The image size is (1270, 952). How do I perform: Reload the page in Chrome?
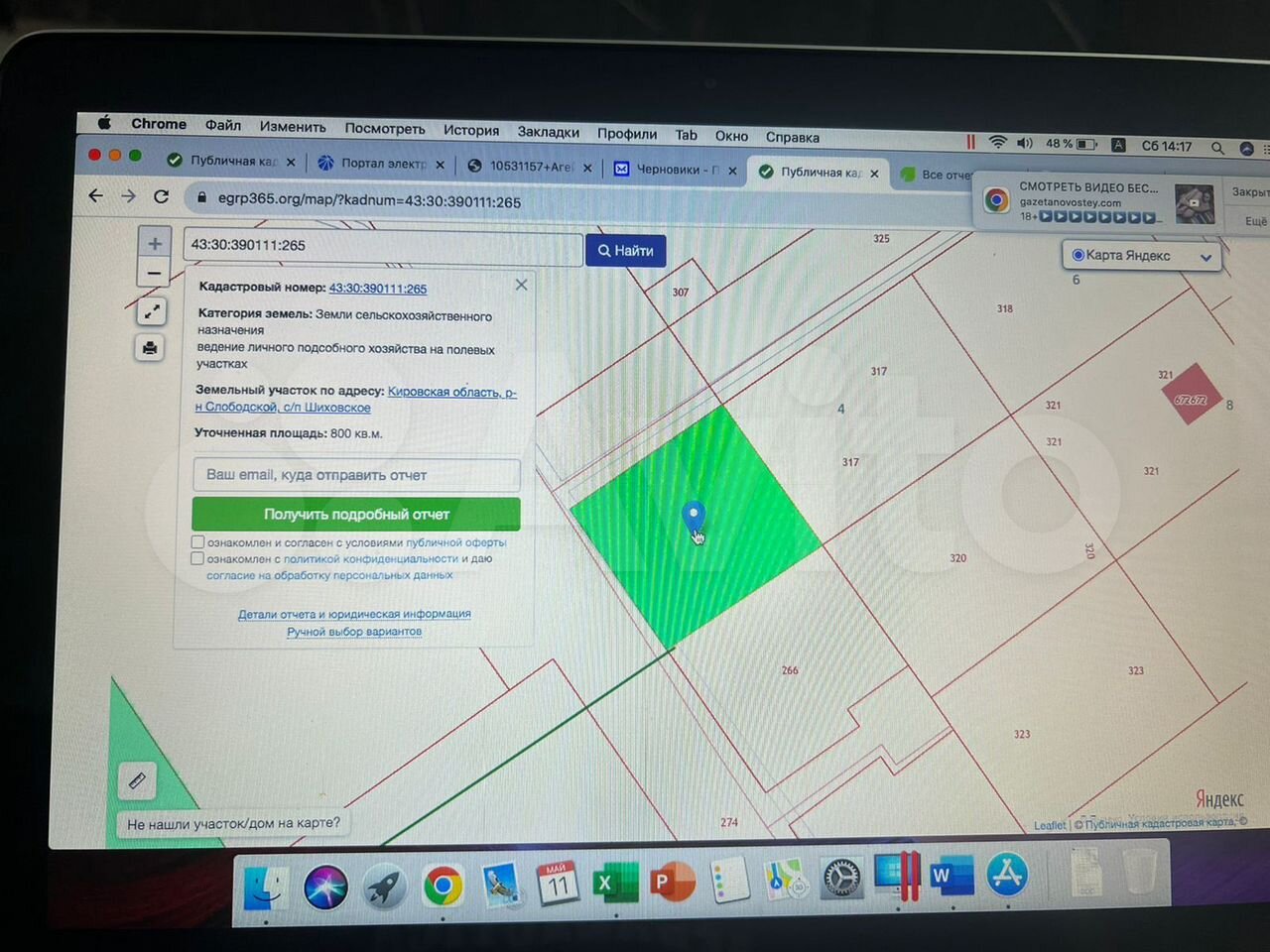(161, 197)
